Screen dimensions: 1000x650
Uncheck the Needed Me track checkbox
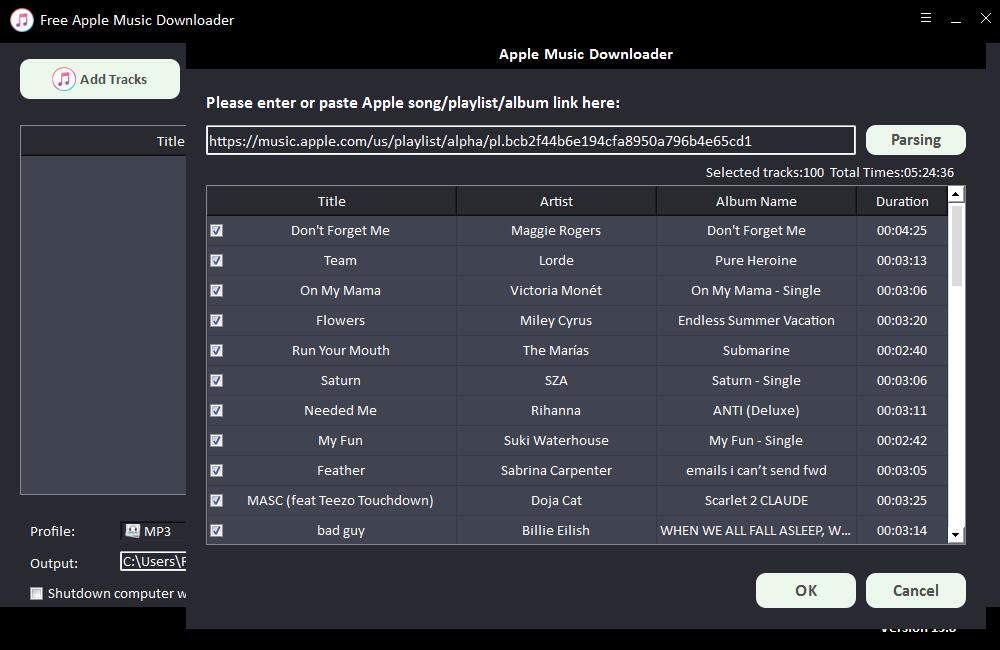pyautogui.click(x=217, y=410)
